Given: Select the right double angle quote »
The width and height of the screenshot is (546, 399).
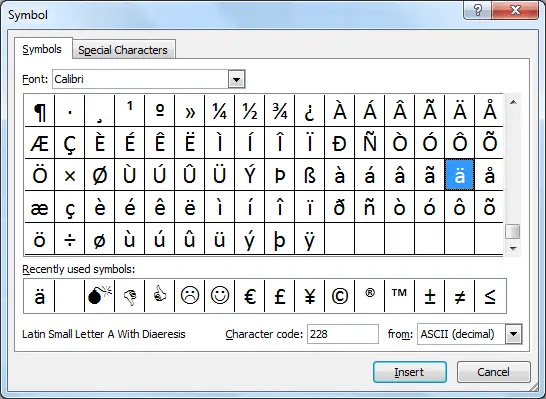Looking at the screenshot, I should tap(190, 111).
